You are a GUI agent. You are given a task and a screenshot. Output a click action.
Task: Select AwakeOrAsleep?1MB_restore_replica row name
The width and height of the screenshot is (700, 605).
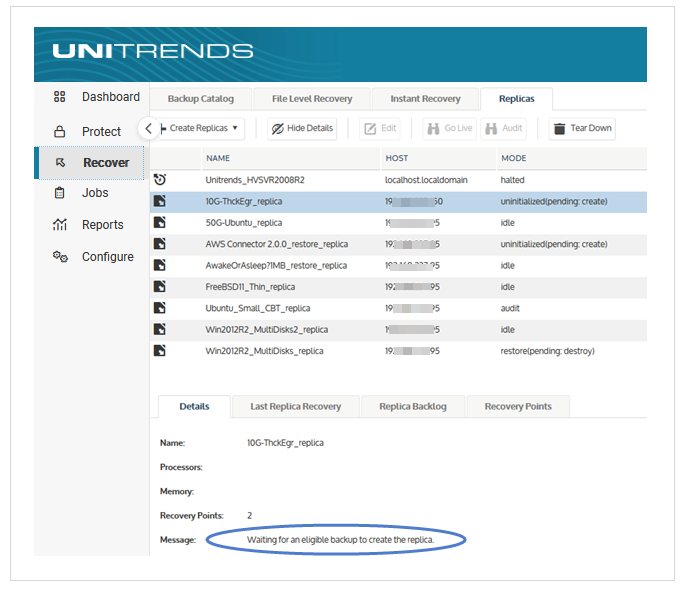276,266
